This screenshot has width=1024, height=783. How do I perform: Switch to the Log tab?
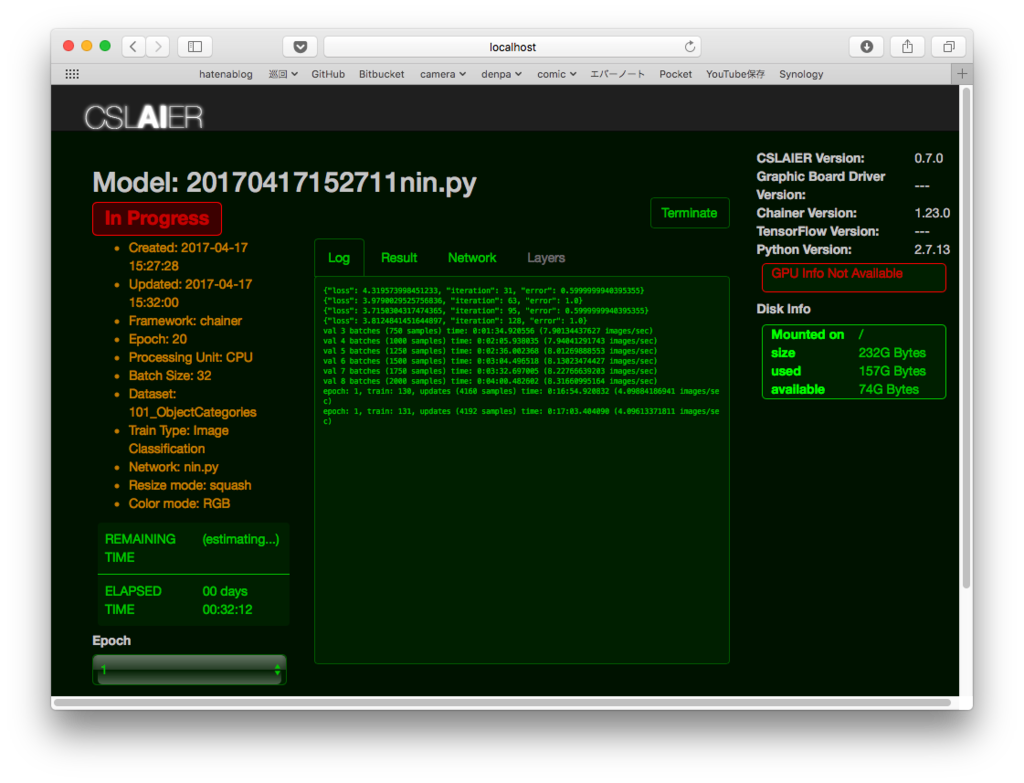(338, 257)
